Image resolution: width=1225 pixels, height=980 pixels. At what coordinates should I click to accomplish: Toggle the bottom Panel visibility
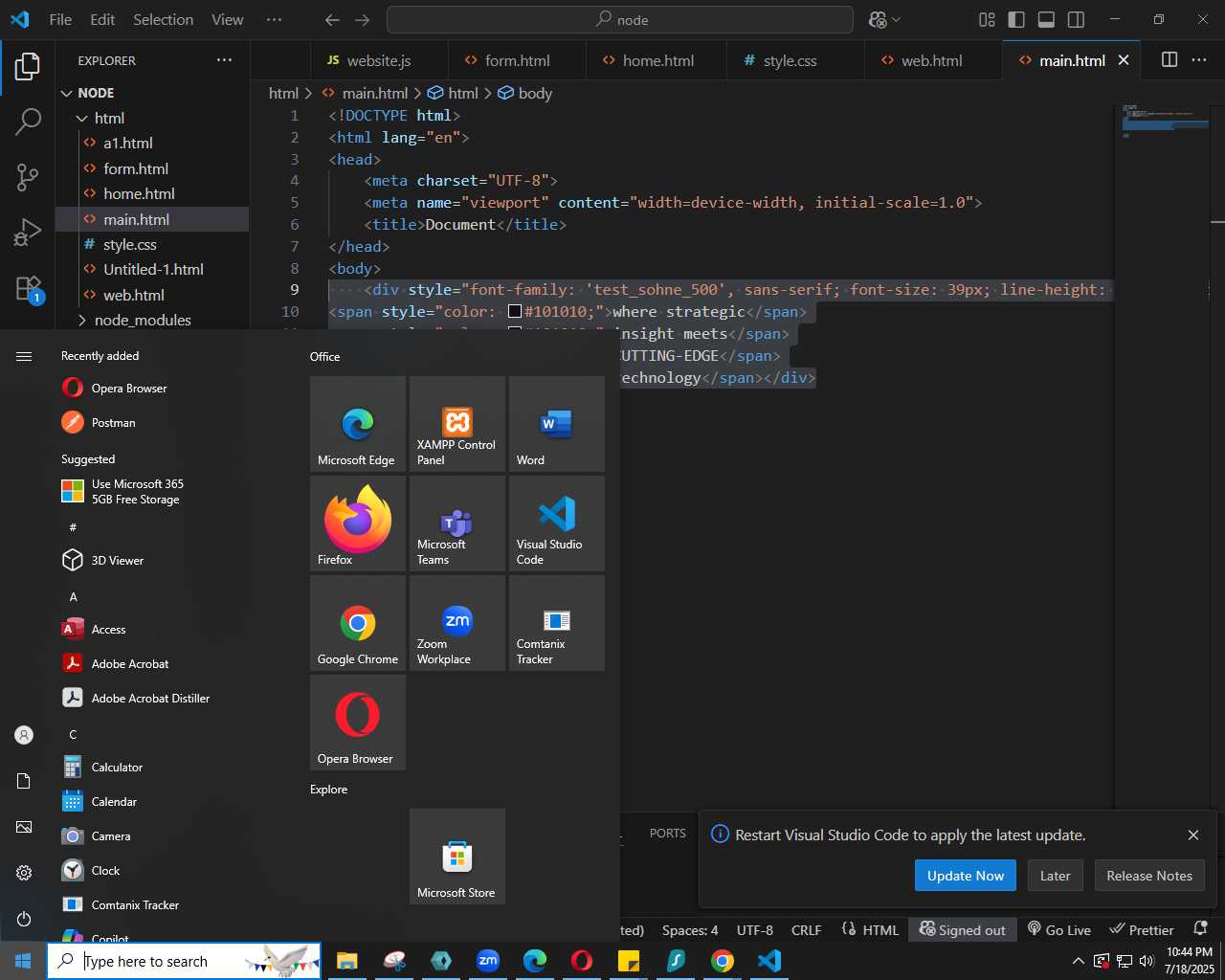(1046, 19)
